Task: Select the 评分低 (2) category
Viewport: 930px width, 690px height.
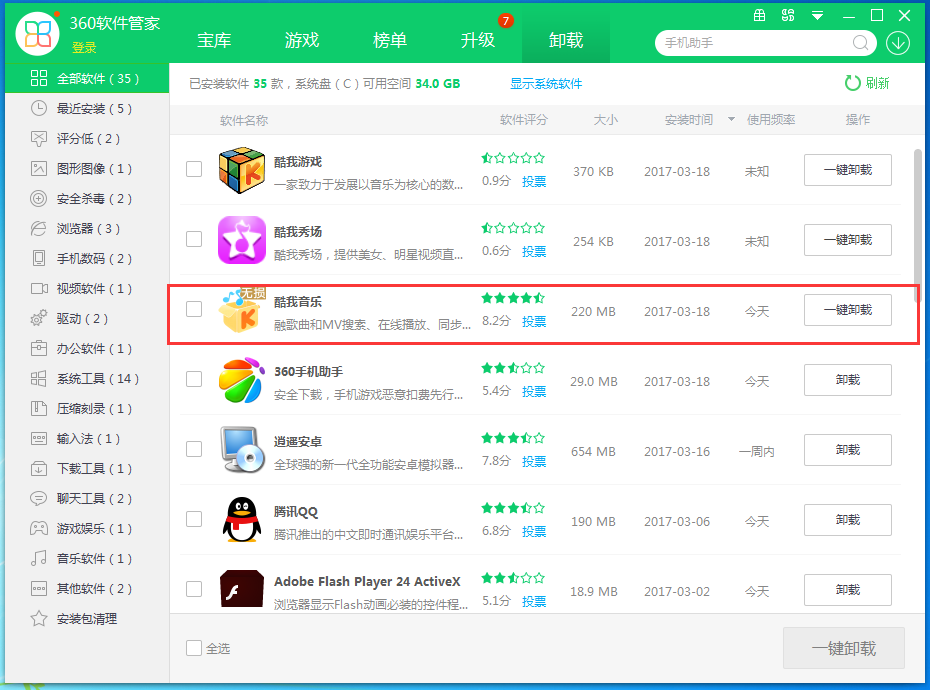Action: point(87,139)
